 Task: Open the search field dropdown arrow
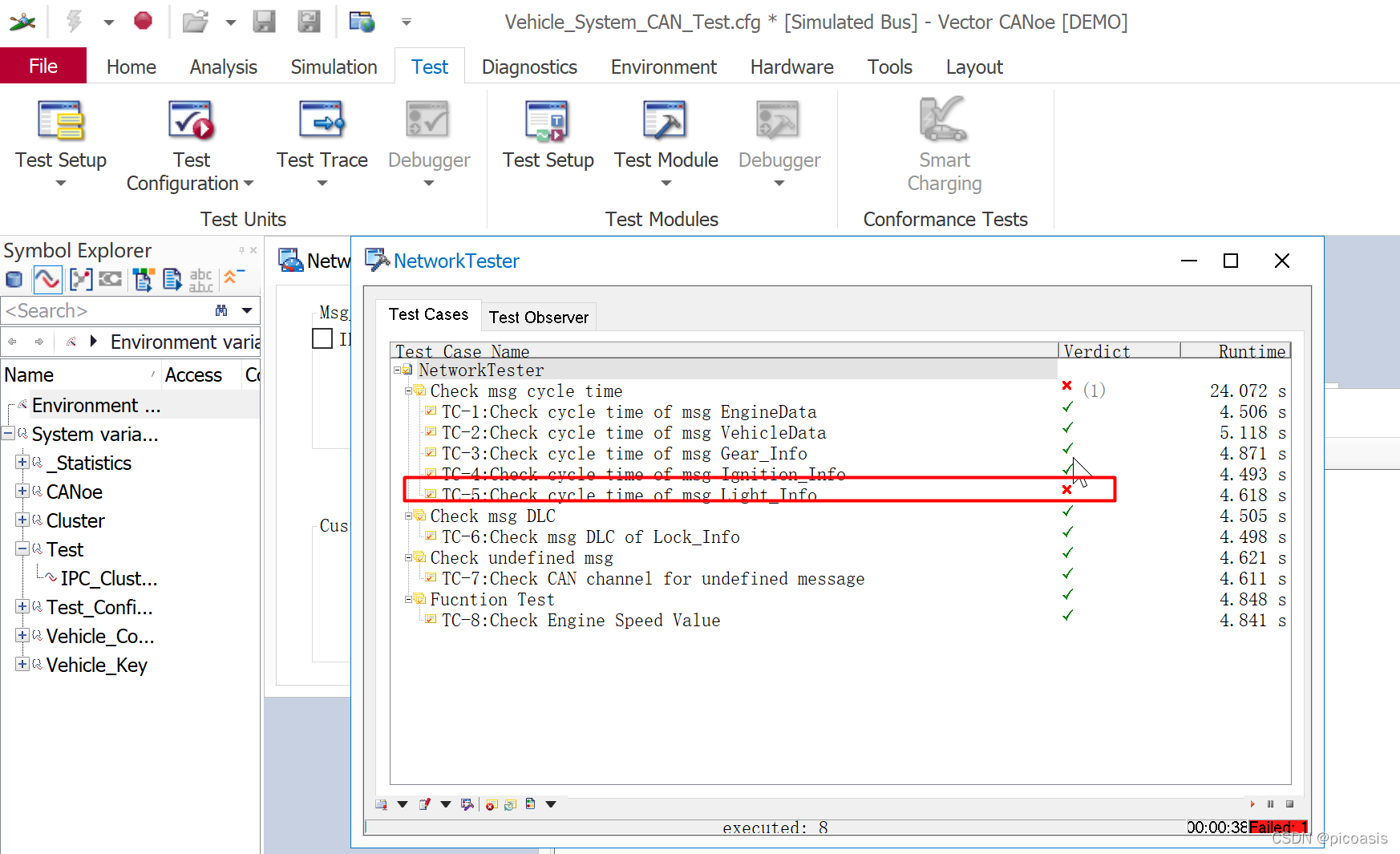point(247,310)
